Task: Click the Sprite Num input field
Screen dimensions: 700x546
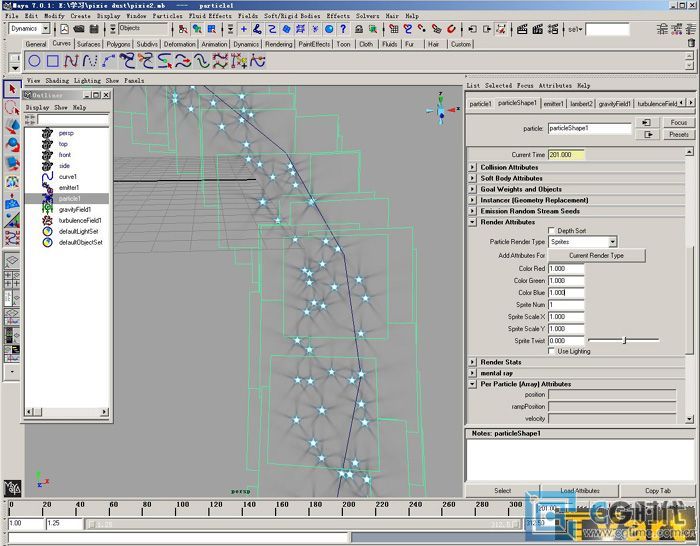Action: (566, 305)
